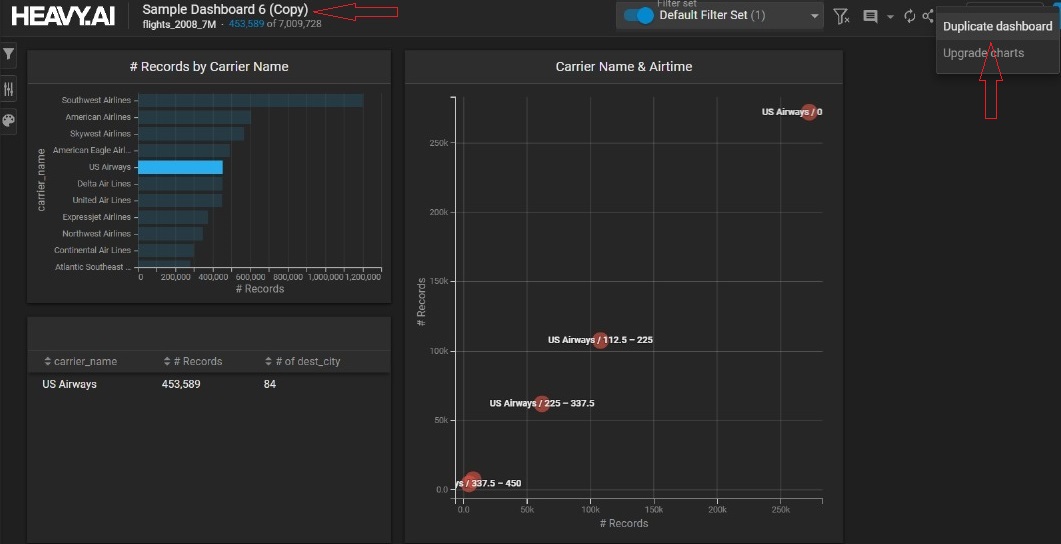This screenshot has width=1061, height=544.
Task: Open the color palette icon in sidebar
Action: (x=9, y=121)
